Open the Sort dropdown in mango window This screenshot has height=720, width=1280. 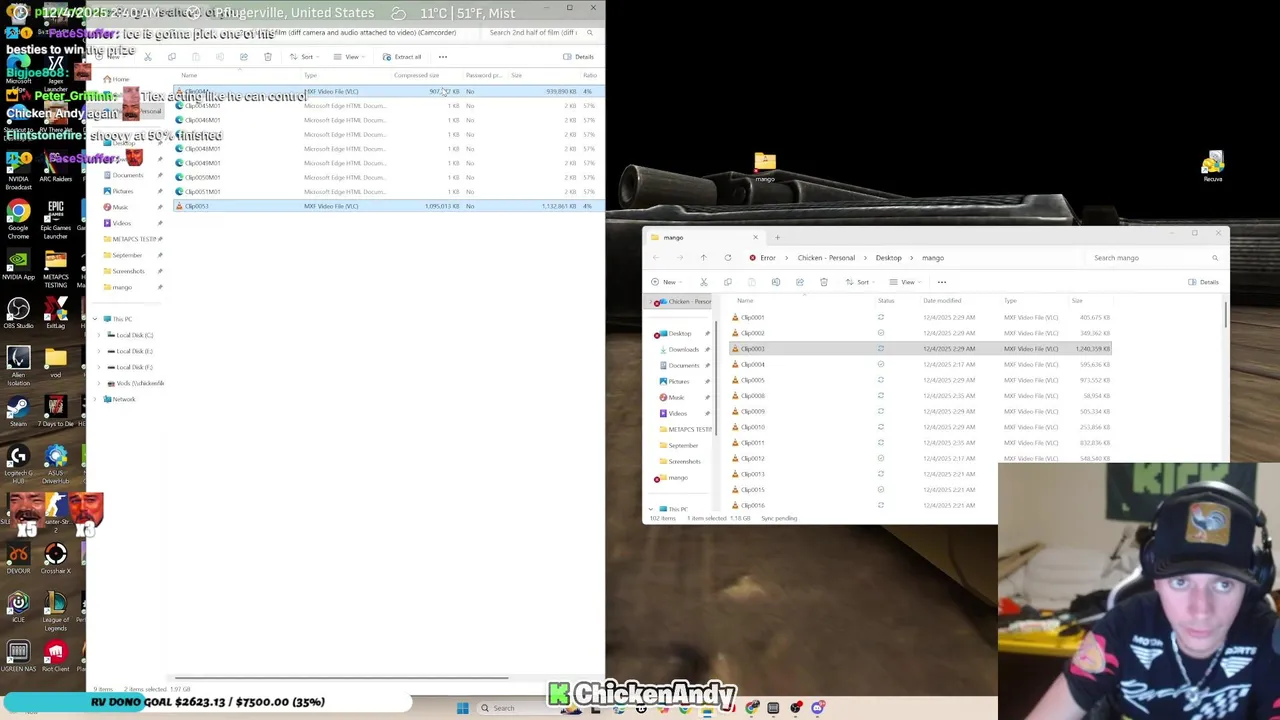[860, 282]
